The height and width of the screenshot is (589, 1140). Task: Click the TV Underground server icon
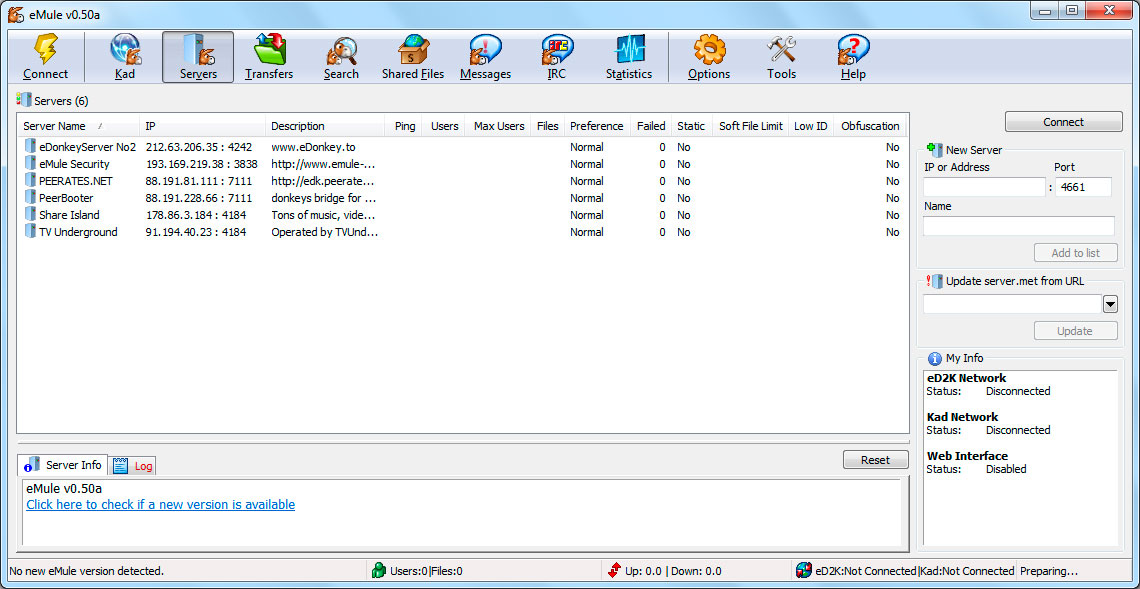pos(30,232)
